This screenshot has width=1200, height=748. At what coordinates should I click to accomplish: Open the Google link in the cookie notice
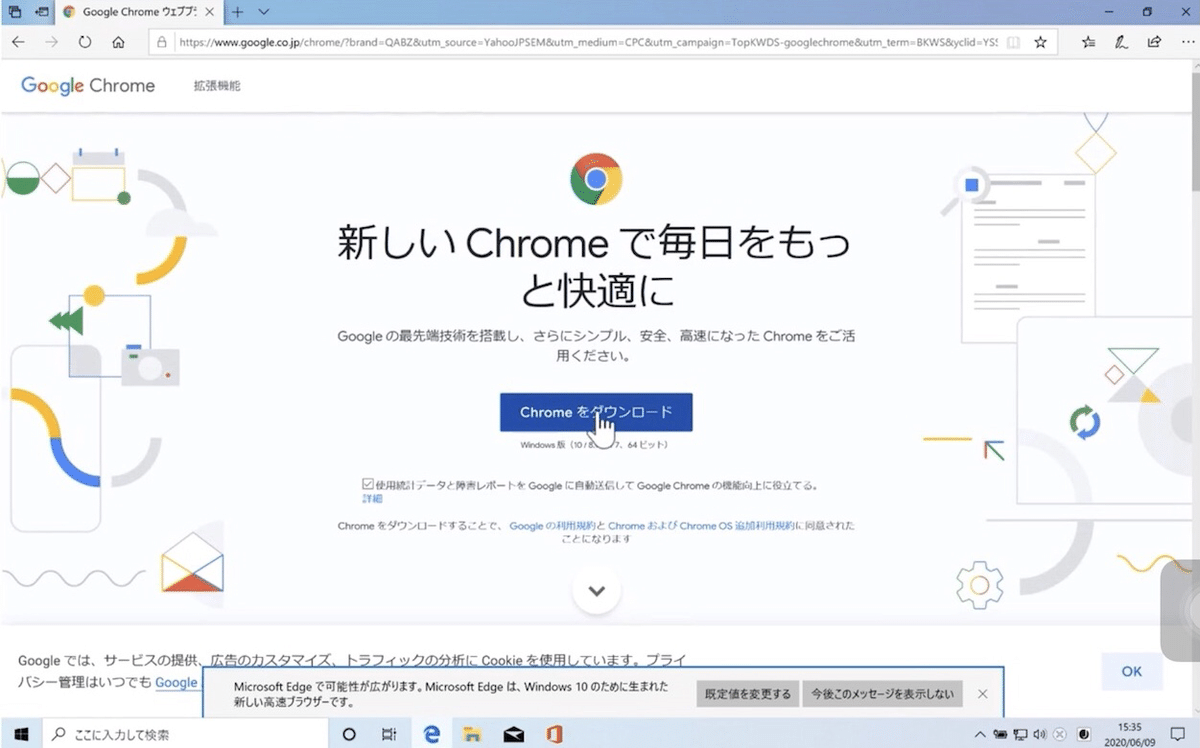tap(177, 682)
